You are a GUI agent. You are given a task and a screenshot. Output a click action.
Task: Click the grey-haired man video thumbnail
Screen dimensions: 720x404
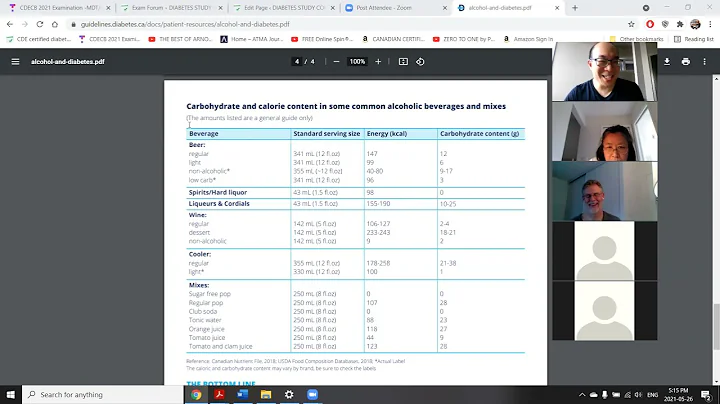tap(604, 191)
